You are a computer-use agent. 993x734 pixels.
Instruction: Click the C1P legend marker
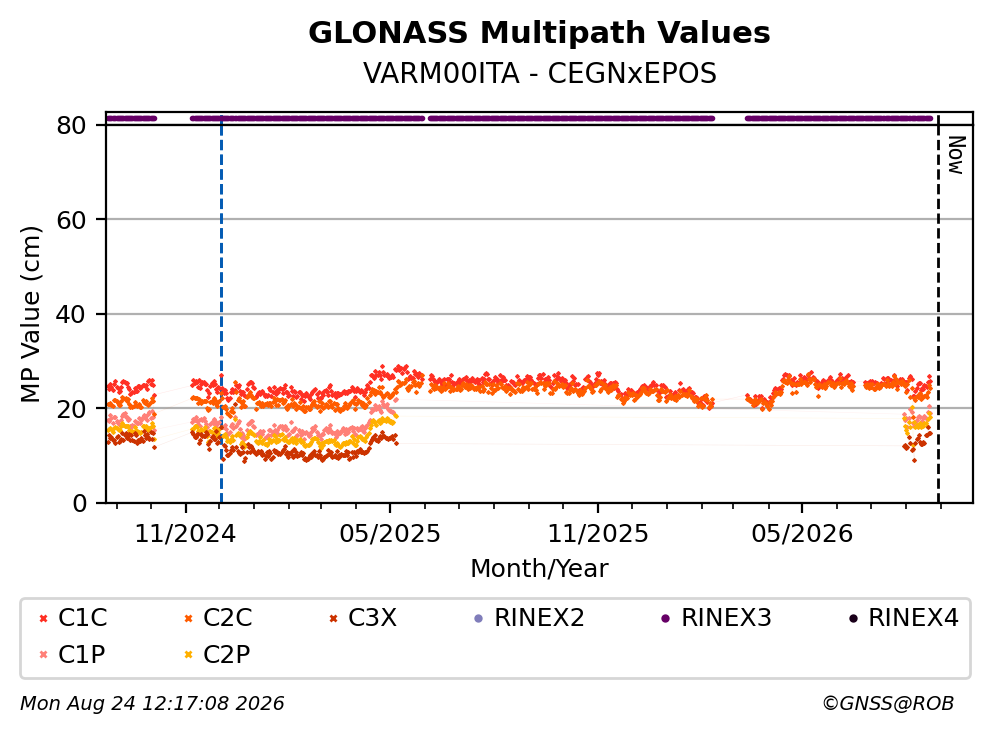pos(43,655)
